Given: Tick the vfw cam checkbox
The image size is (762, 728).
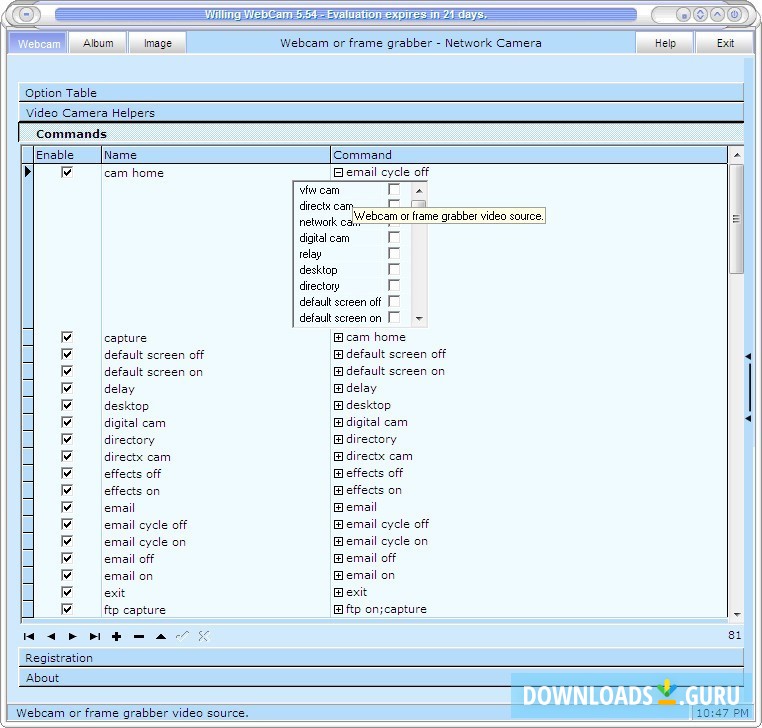Looking at the screenshot, I should tap(394, 190).
